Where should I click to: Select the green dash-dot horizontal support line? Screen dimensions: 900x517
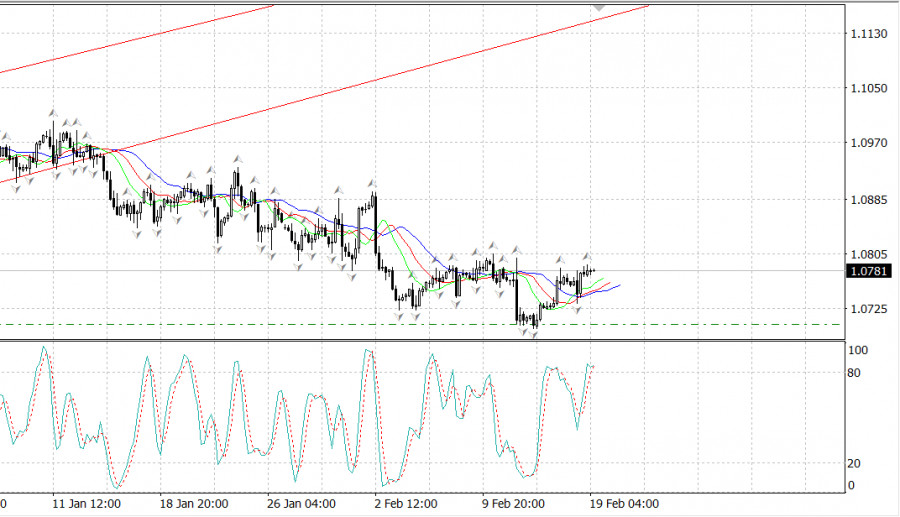pyautogui.click(x=421, y=325)
